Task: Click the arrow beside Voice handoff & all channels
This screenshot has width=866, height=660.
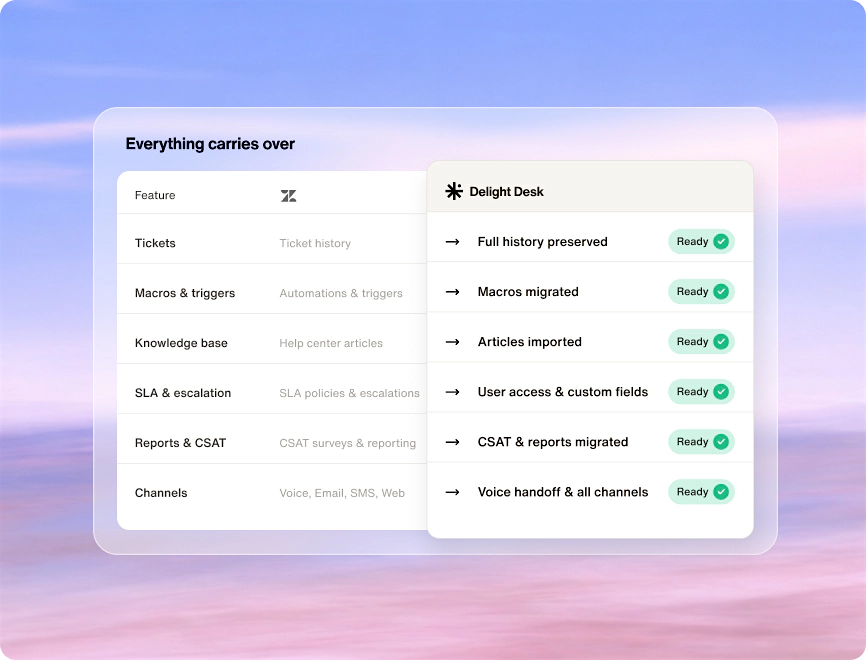Action: point(452,492)
